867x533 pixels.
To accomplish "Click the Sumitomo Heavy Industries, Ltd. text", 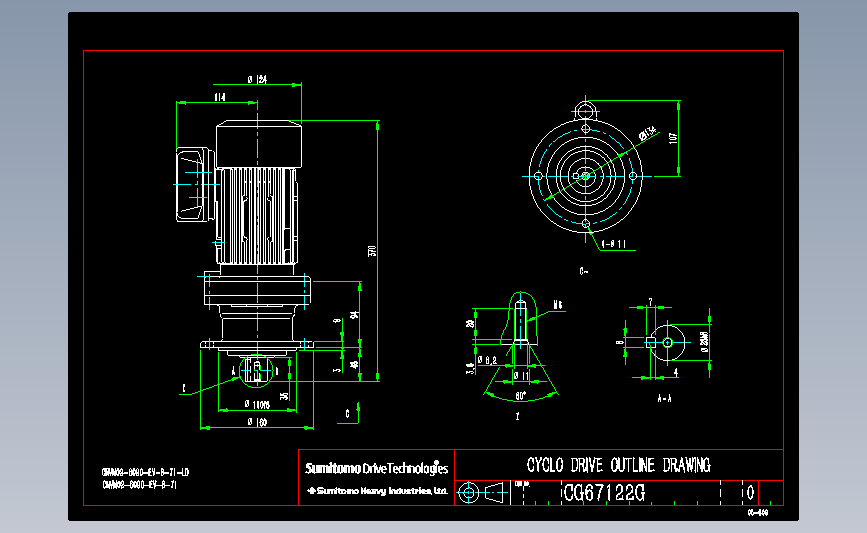I will 377,490.
